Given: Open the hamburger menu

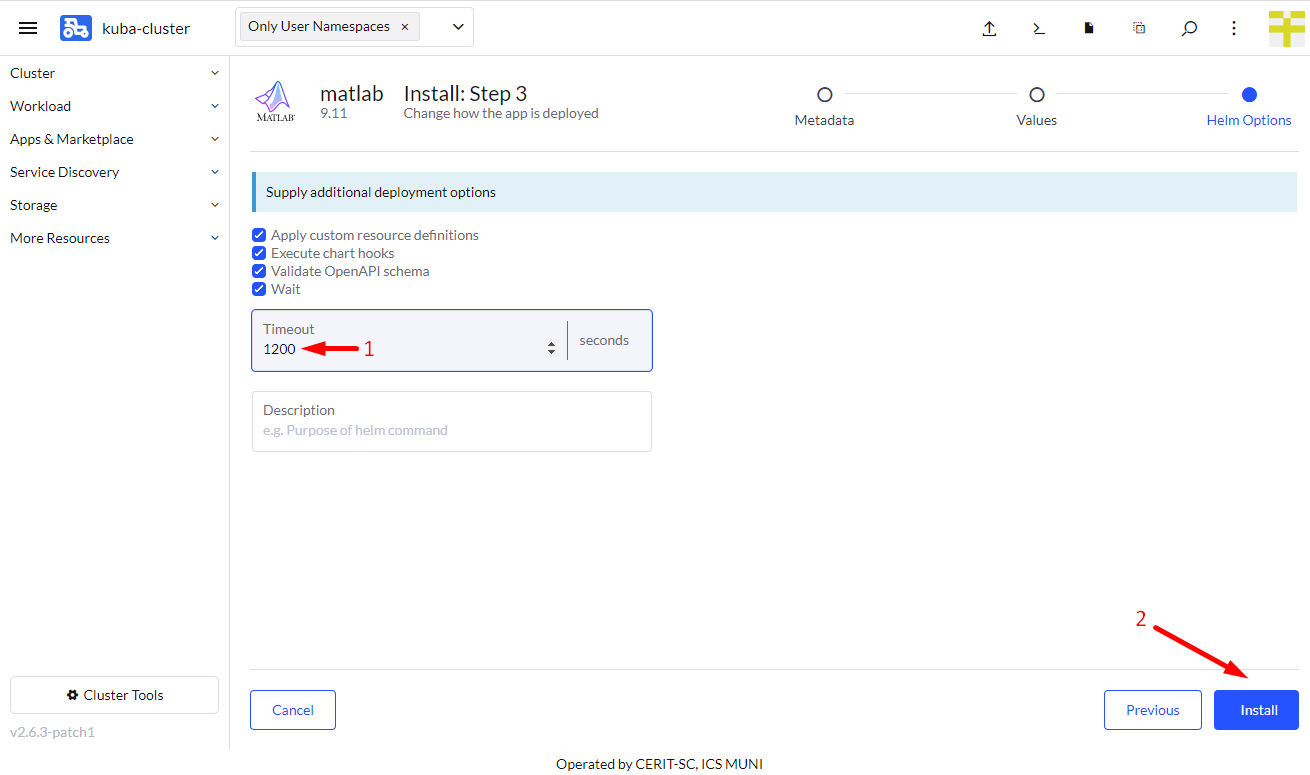Looking at the screenshot, I should click(x=27, y=27).
